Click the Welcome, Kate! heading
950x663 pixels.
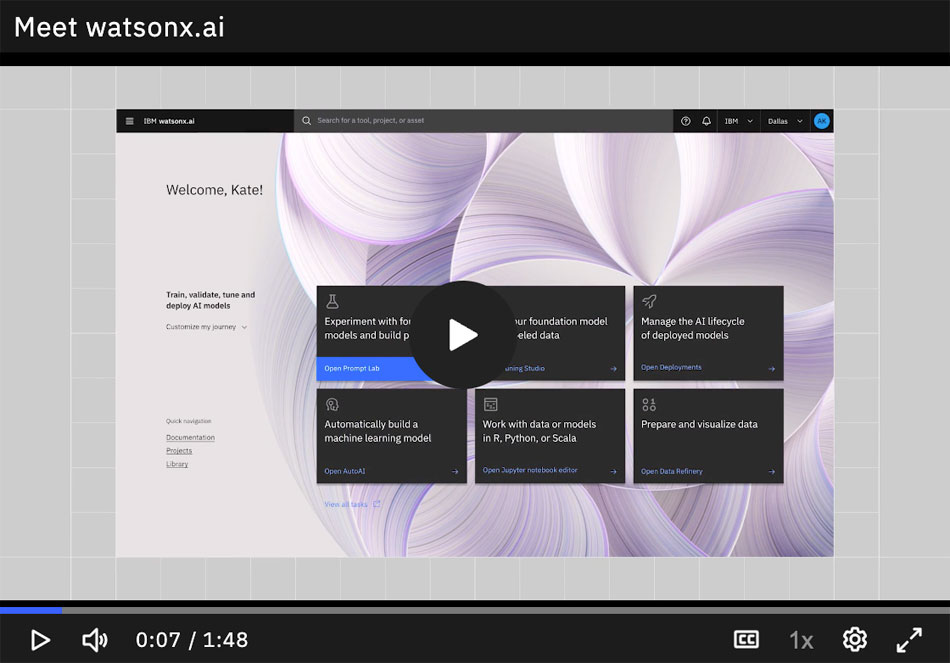point(214,190)
